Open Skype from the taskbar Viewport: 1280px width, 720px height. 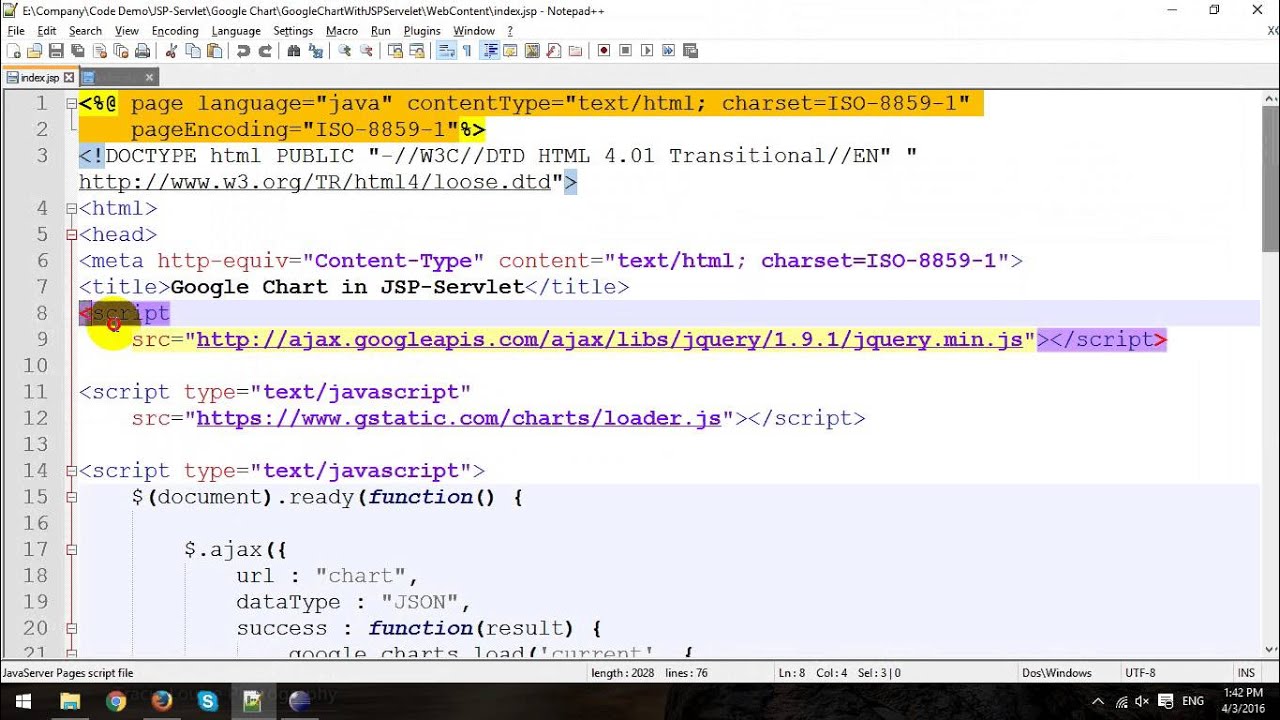(207, 701)
